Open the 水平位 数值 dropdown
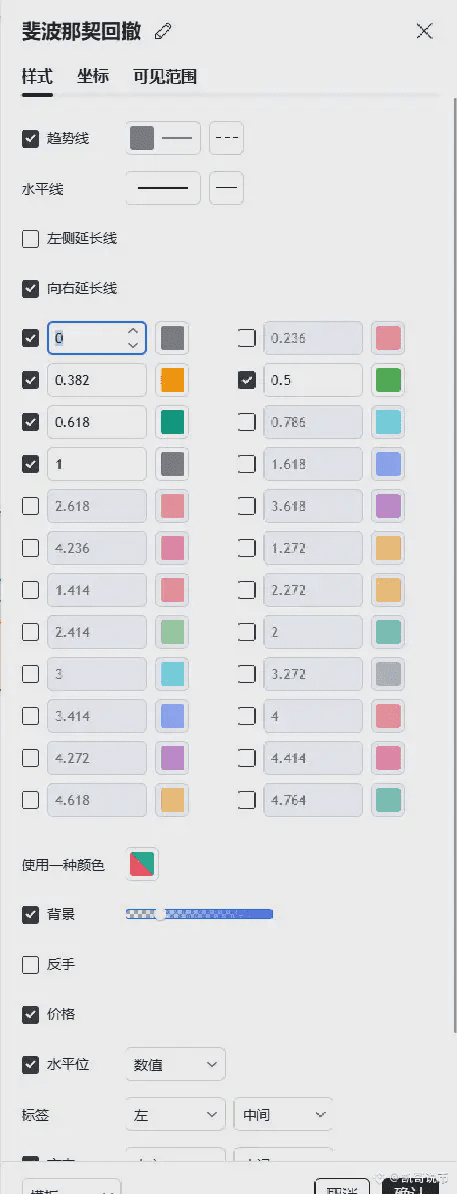This screenshot has height=1194, width=457. [x=176, y=1065]
